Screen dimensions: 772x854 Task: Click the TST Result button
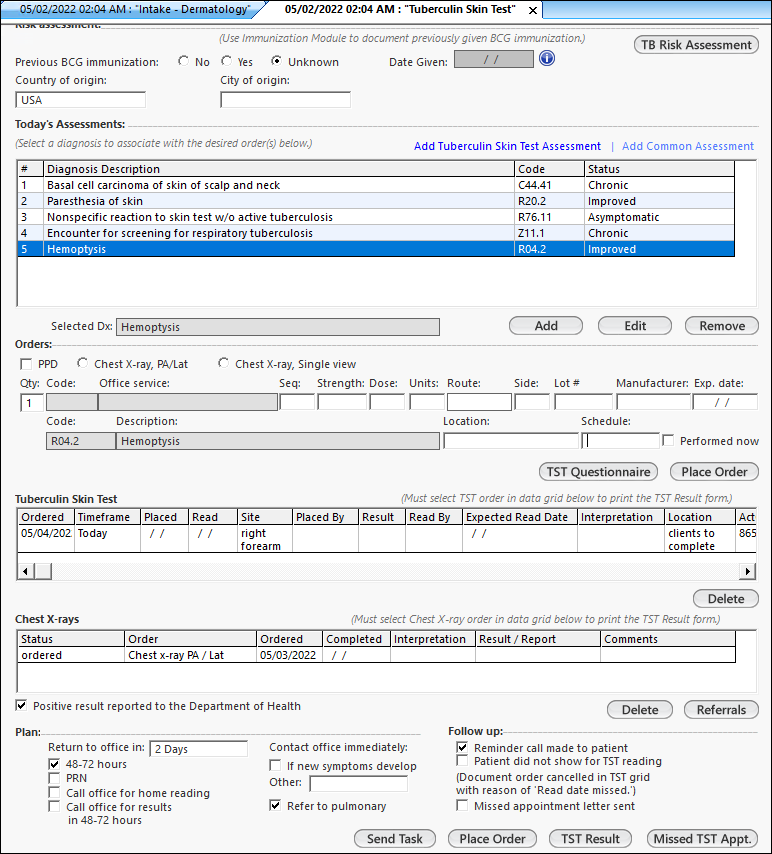[590, 839]
